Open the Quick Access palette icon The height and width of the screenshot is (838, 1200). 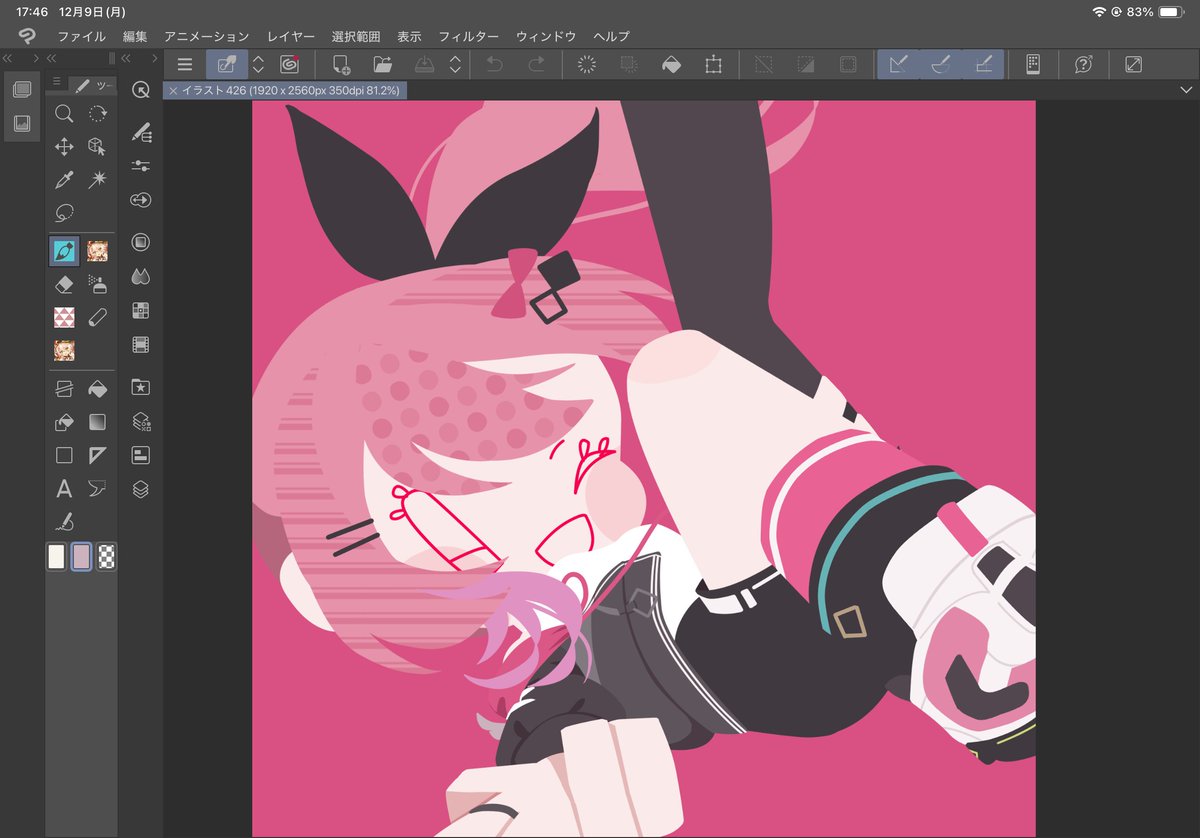click(141, 91)
